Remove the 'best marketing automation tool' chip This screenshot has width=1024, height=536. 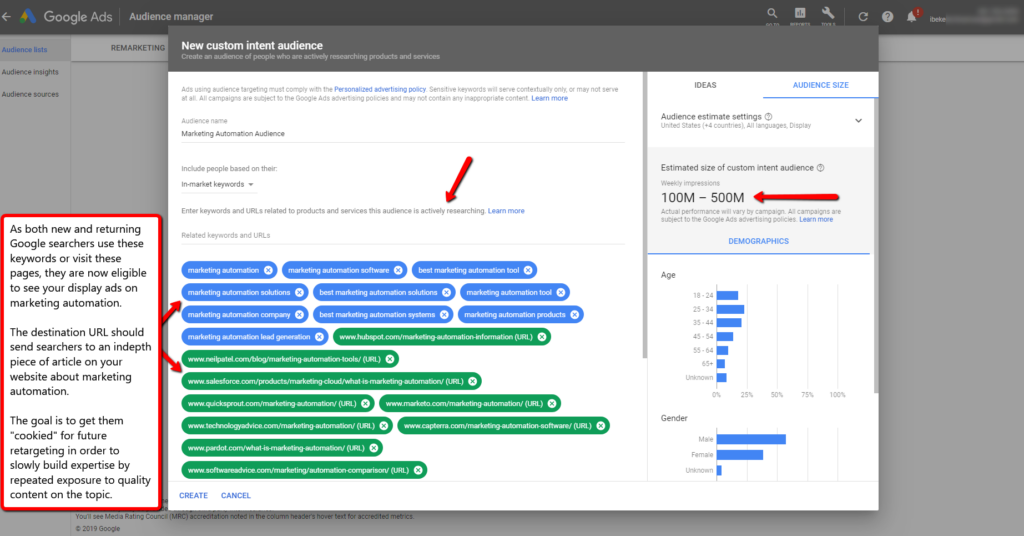[x=528, y=270]
